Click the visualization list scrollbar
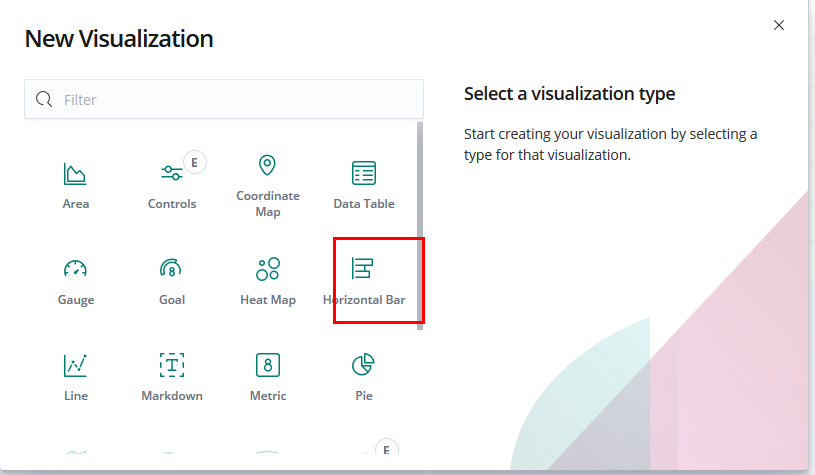Viewport: 815px width, 475px height. pyautogui.click(x=420, y=226)
